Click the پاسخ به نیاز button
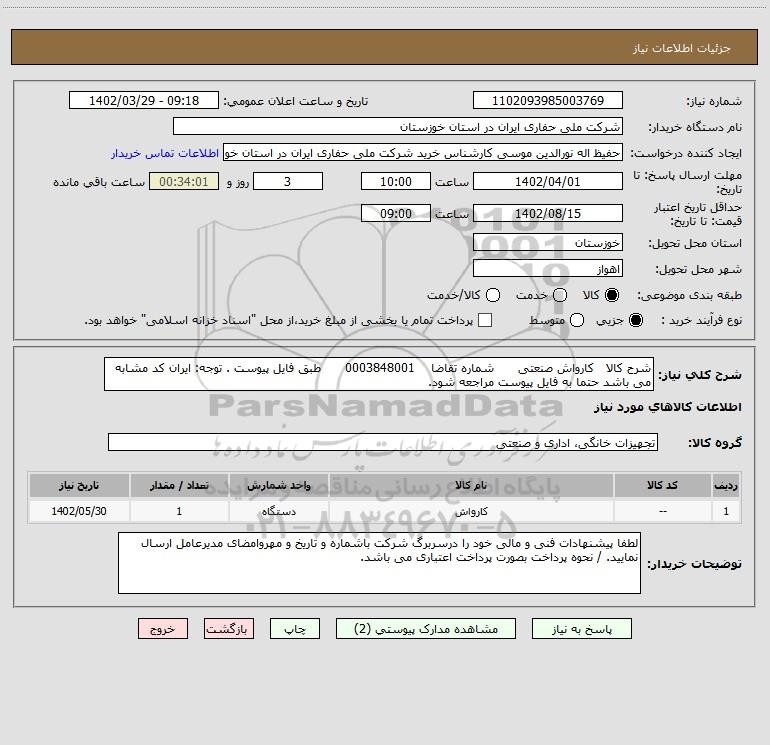Image resolution: width=770 pixels, height=745 pixels. 582,629
